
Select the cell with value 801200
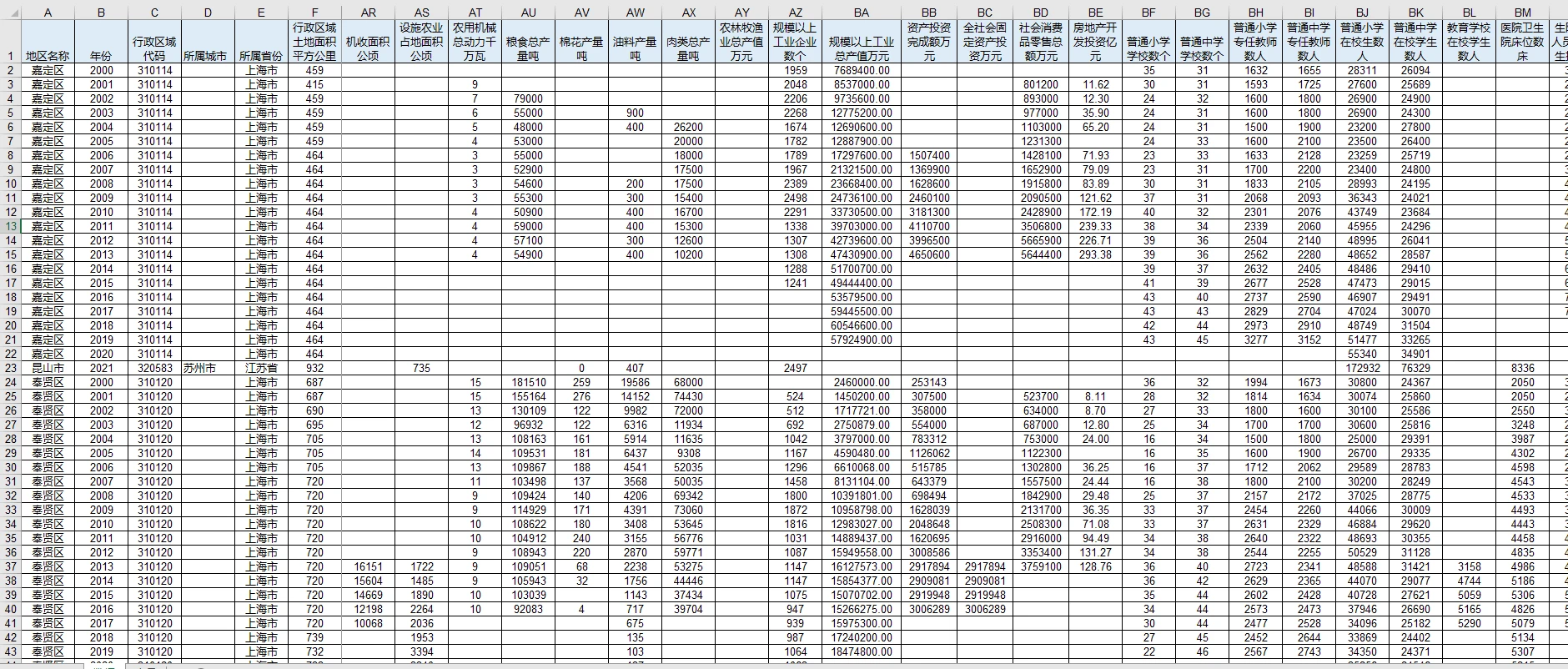(x=1041, y=84)
